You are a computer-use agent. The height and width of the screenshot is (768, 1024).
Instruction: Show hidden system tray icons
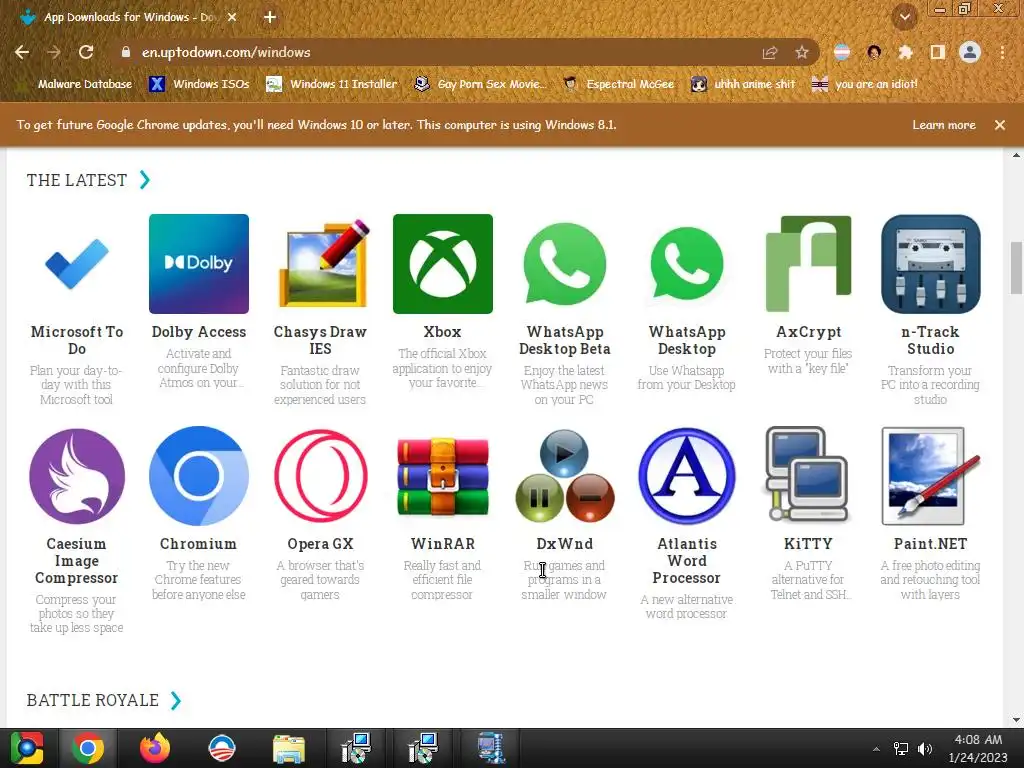[x=876, y=749]
